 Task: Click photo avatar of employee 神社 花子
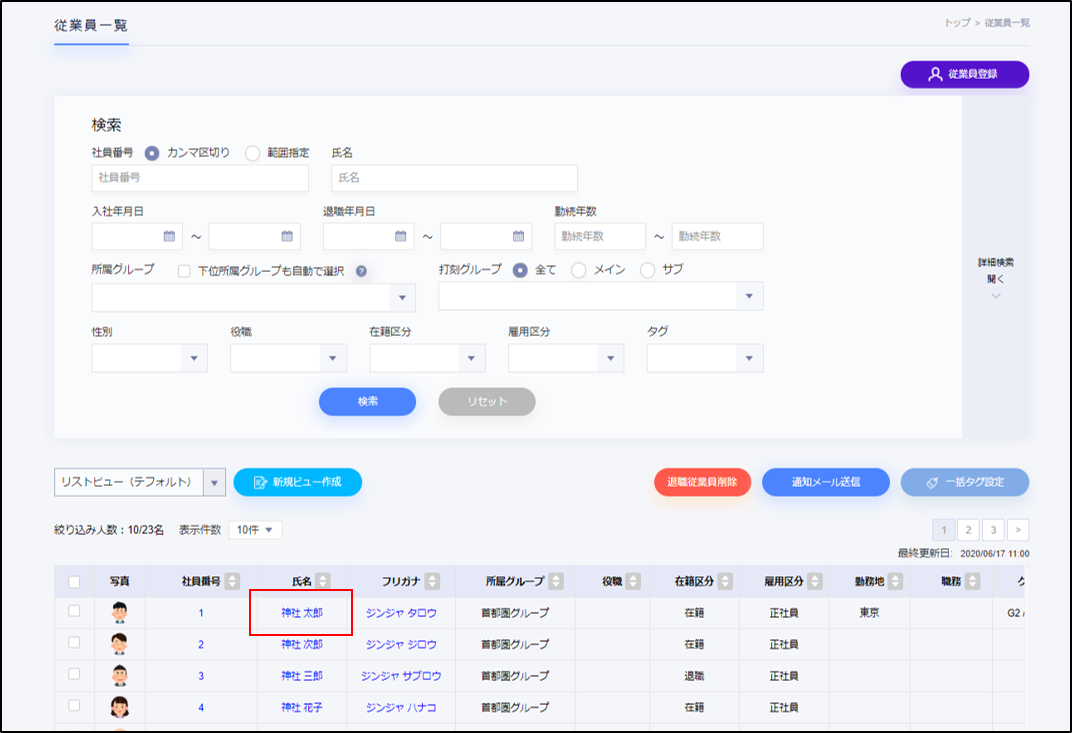coord(120,707)
